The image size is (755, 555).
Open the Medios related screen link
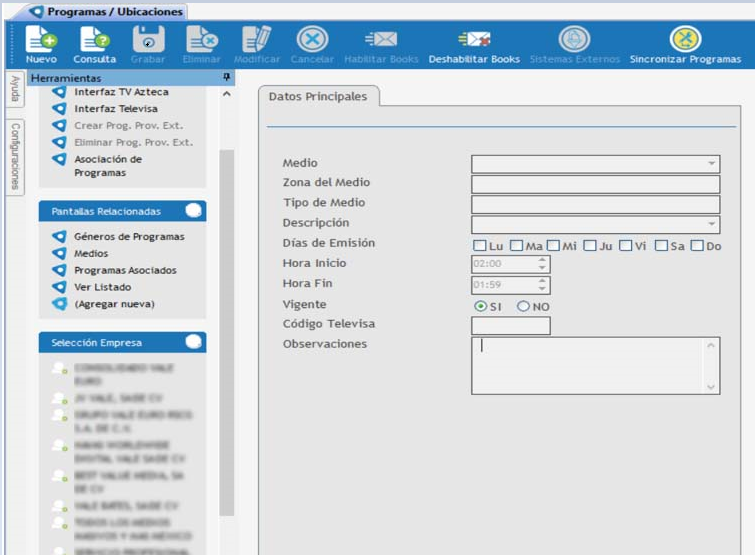click(x=91, y=253)
